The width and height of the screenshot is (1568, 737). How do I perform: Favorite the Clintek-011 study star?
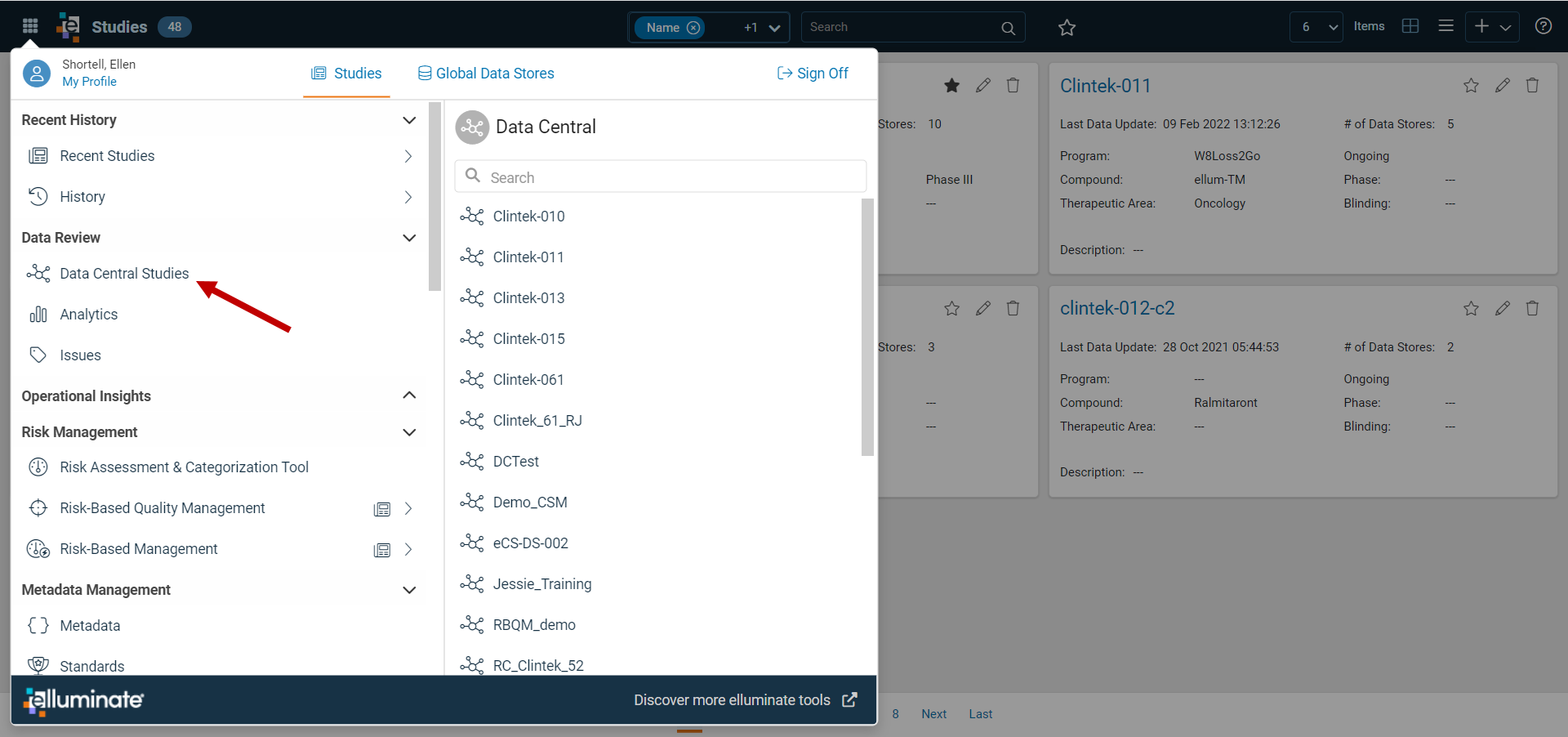[x=1471, y=86]
